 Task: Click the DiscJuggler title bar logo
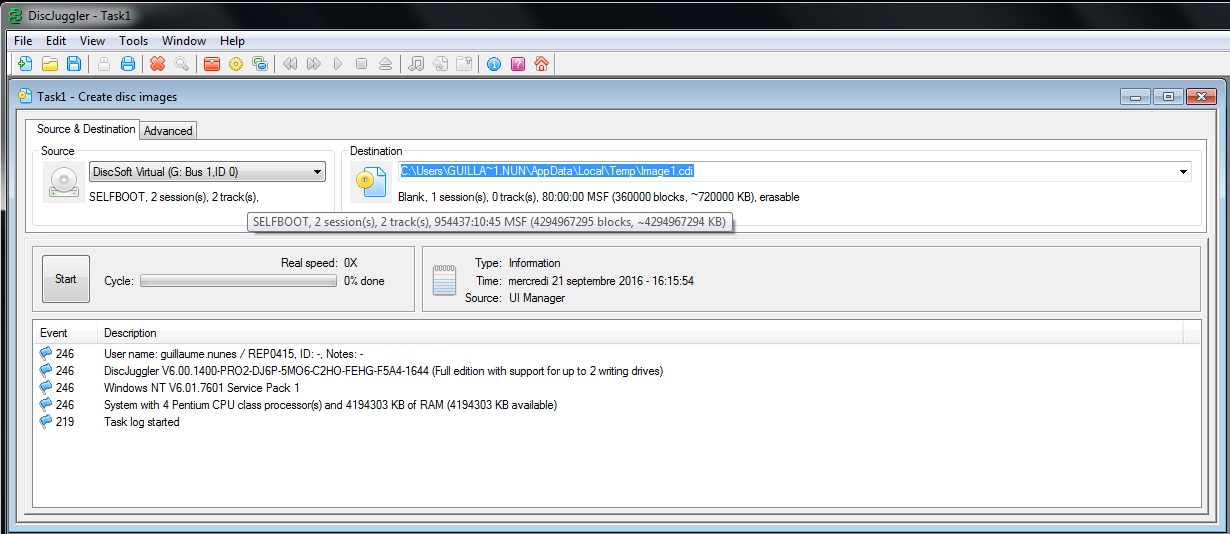click(x=15, y=15)
